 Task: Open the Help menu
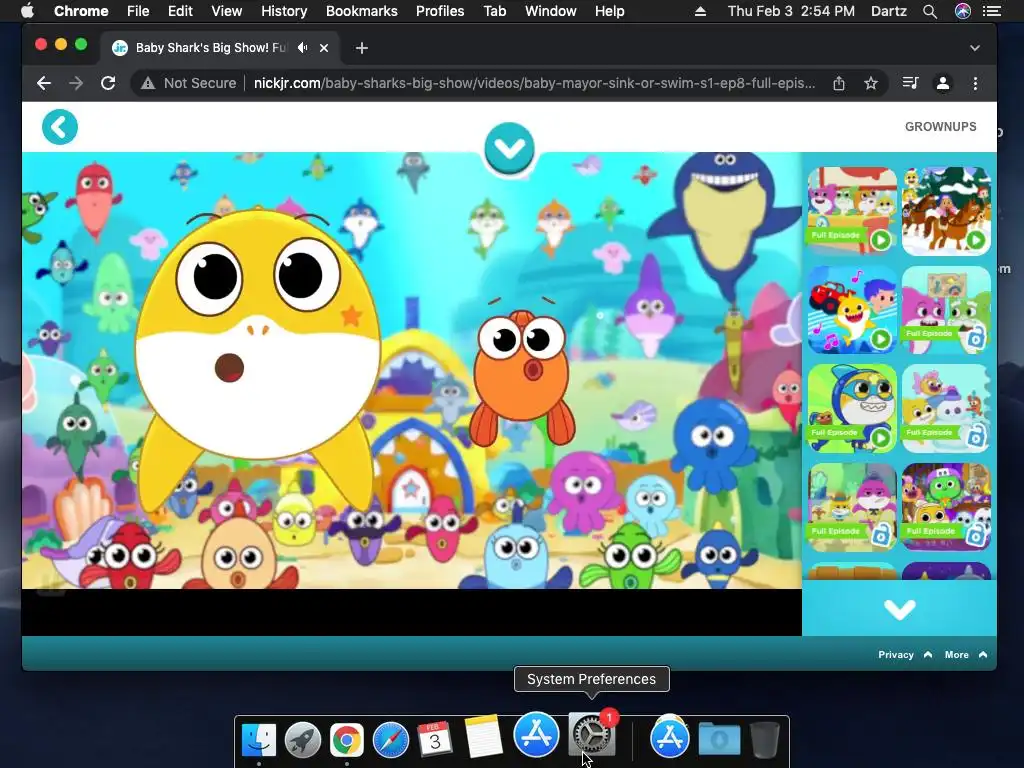609,11
